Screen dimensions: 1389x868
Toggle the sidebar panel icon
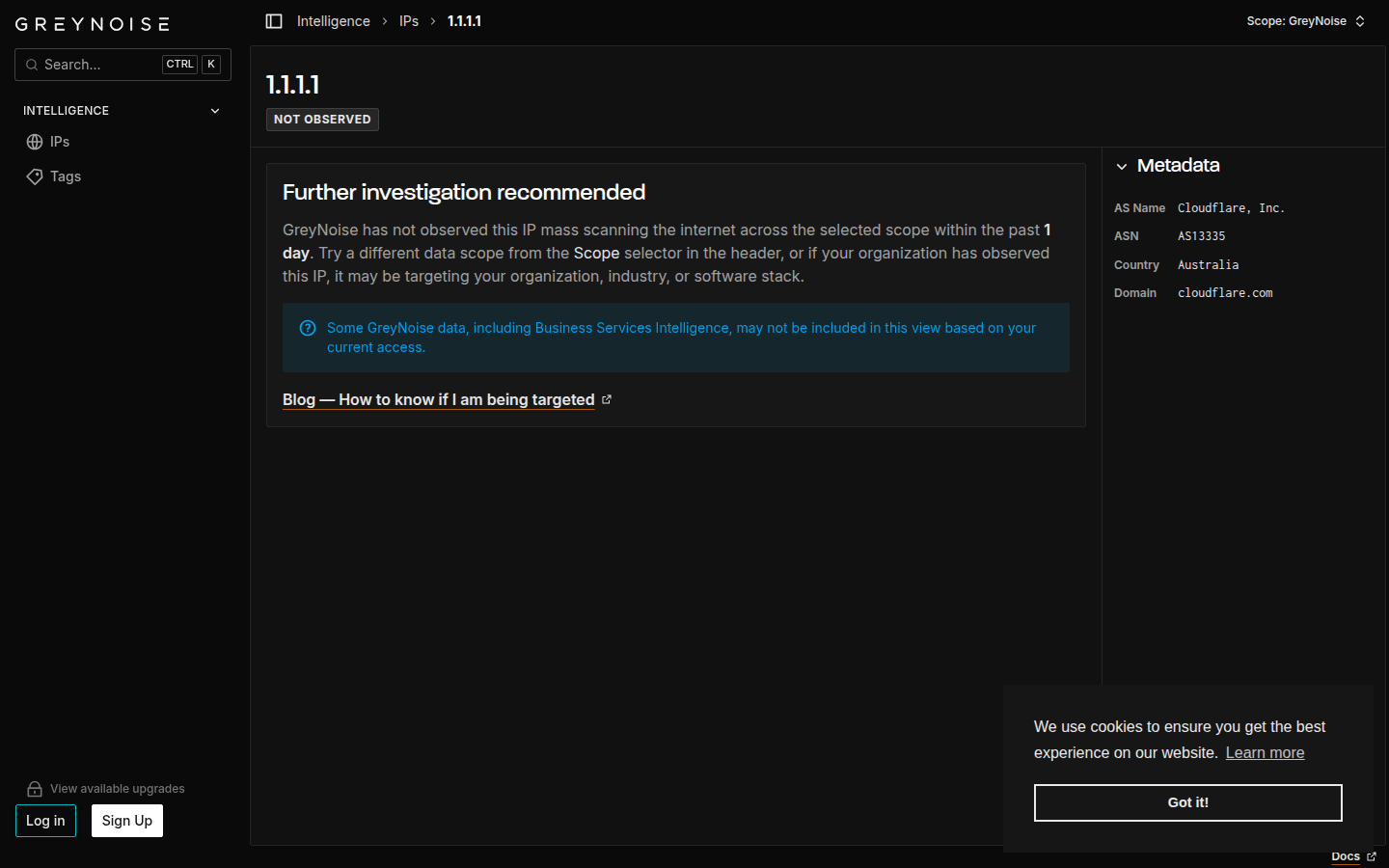click(274, 21)
